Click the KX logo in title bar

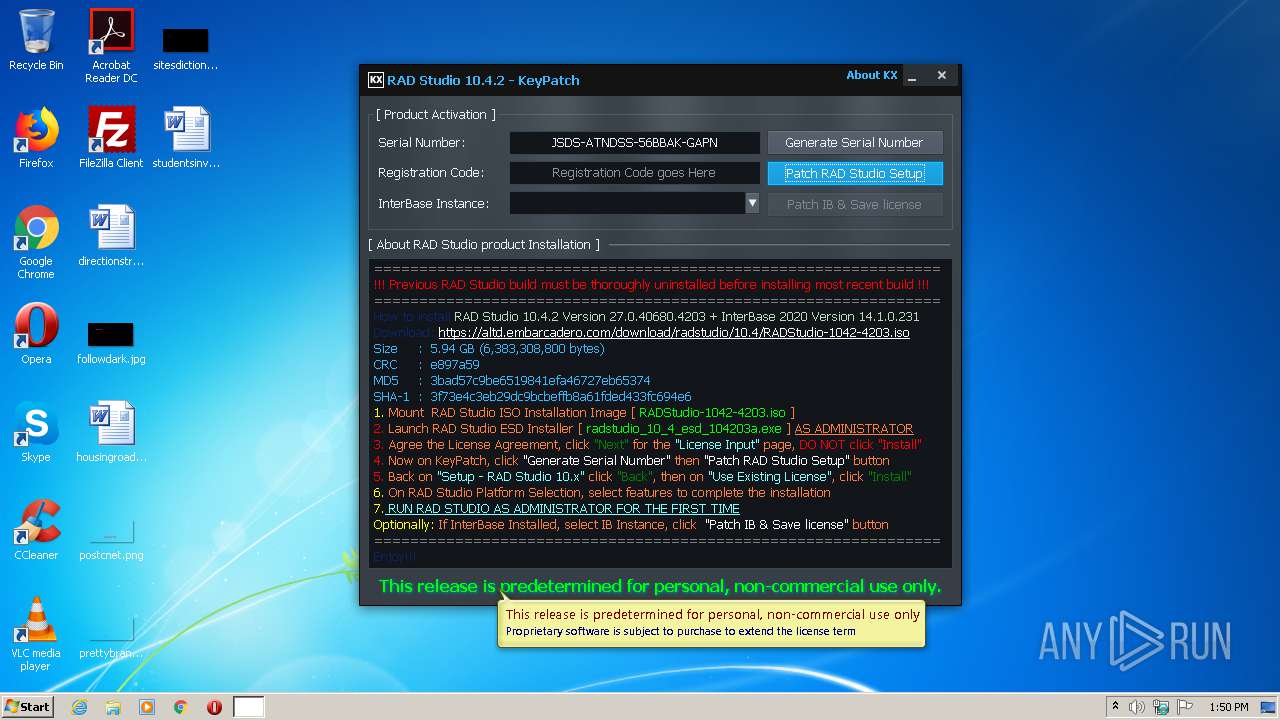[x=376, y=80]
